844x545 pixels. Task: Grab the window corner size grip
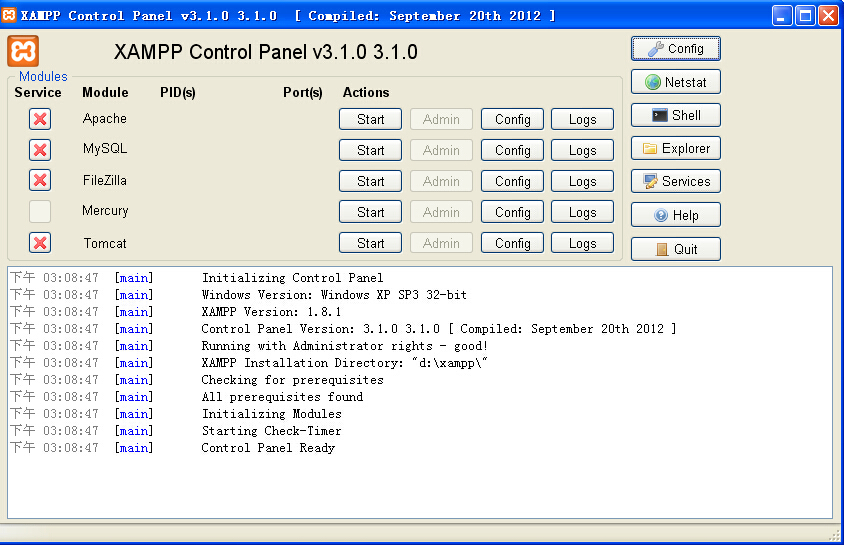pyautogui.click(x=835, y=535)
